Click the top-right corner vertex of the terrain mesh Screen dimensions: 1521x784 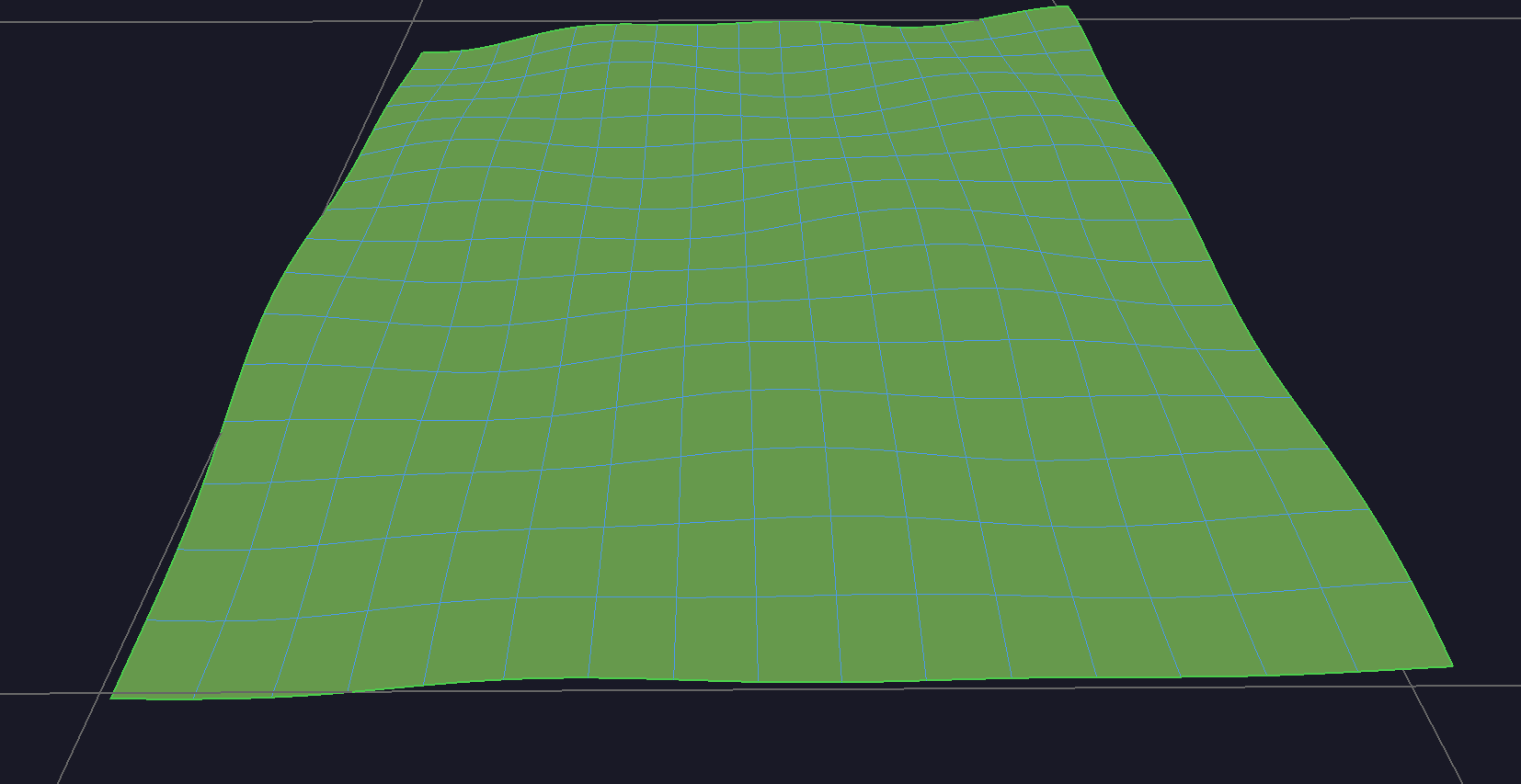tap(1067, 6)
